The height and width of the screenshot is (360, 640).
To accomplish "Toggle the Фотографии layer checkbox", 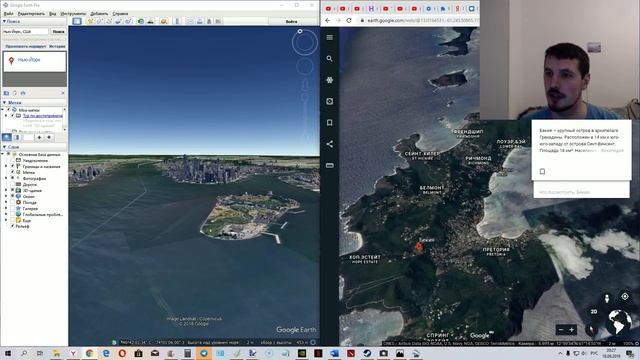I will [12, 178].
